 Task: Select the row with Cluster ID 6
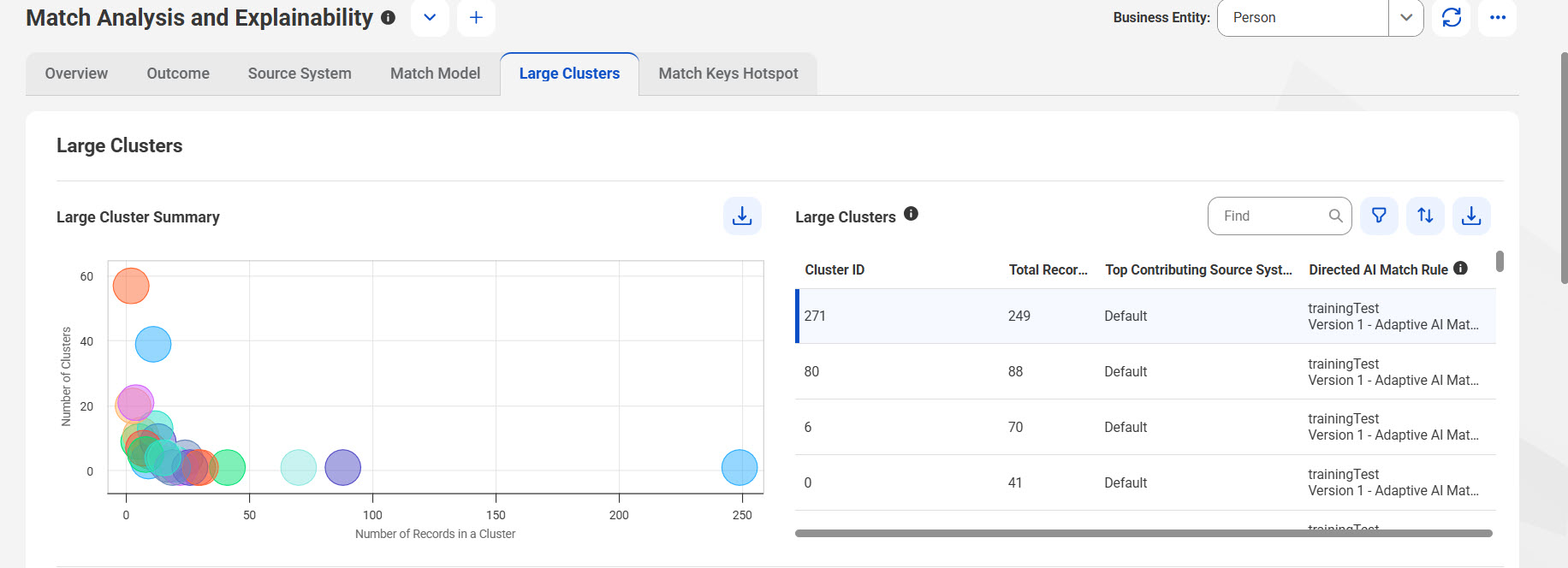click(x=1145, y=427)
